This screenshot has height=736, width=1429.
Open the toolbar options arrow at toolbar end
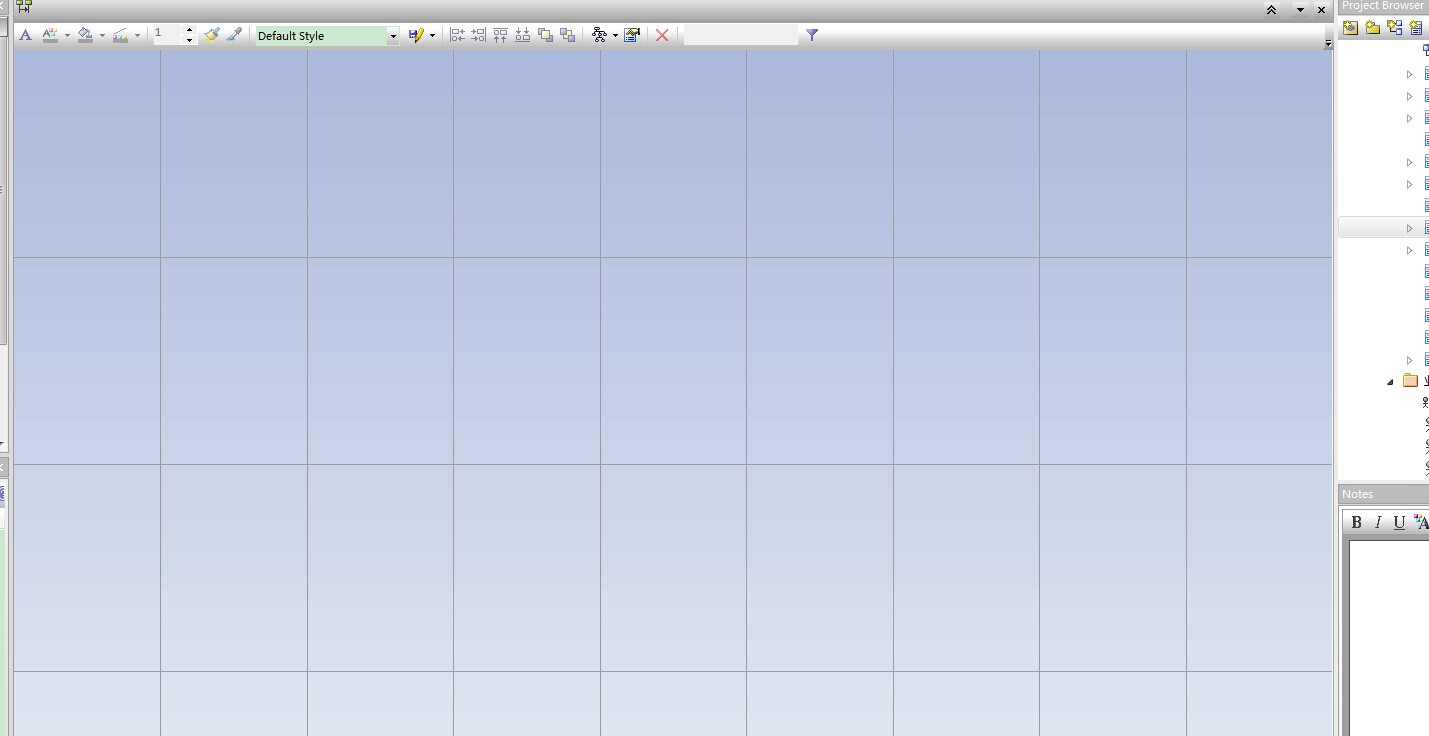(1328, 43)
